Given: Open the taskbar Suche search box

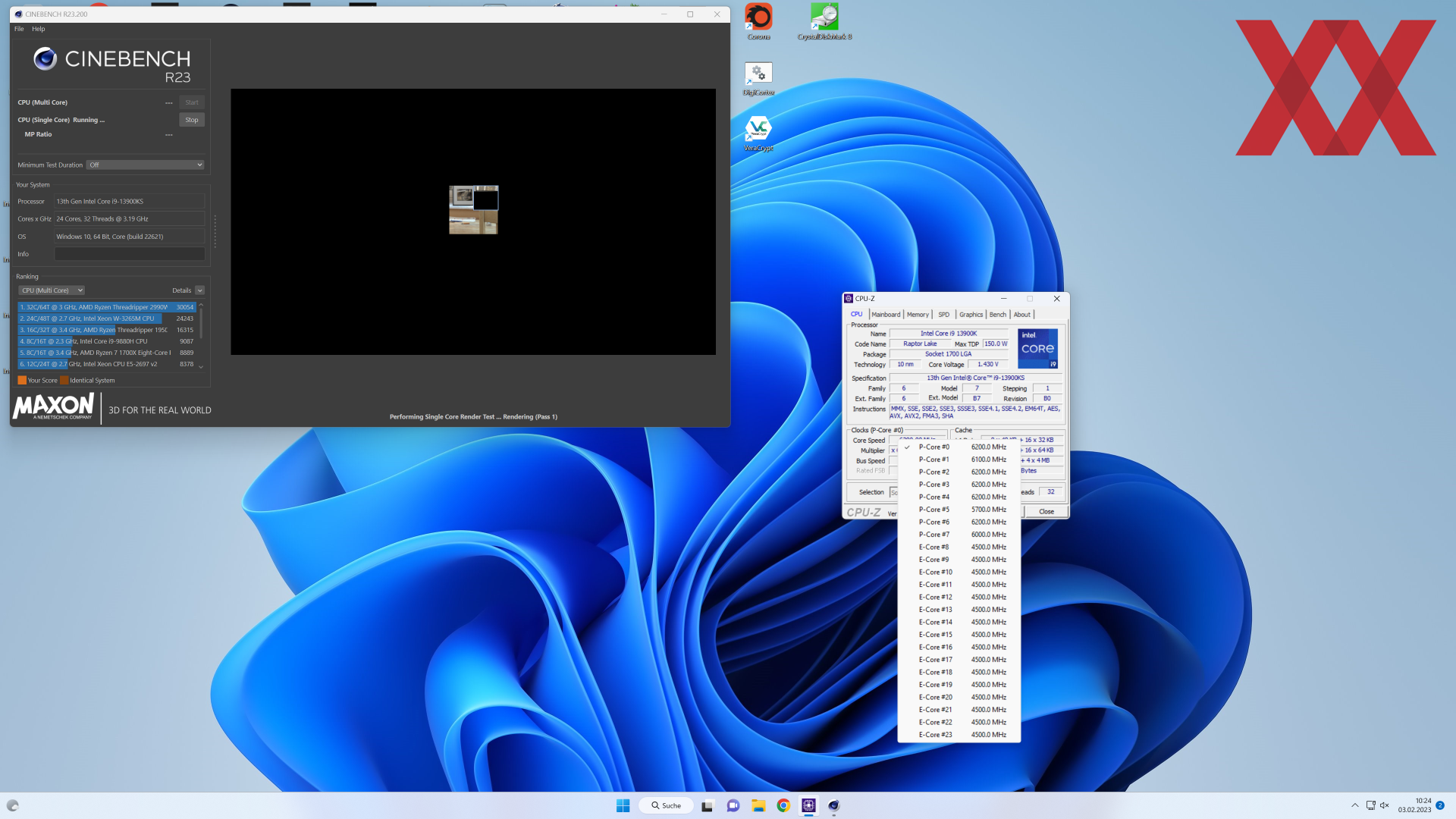Looking at the screenshot, I should [x=666, y=805].
